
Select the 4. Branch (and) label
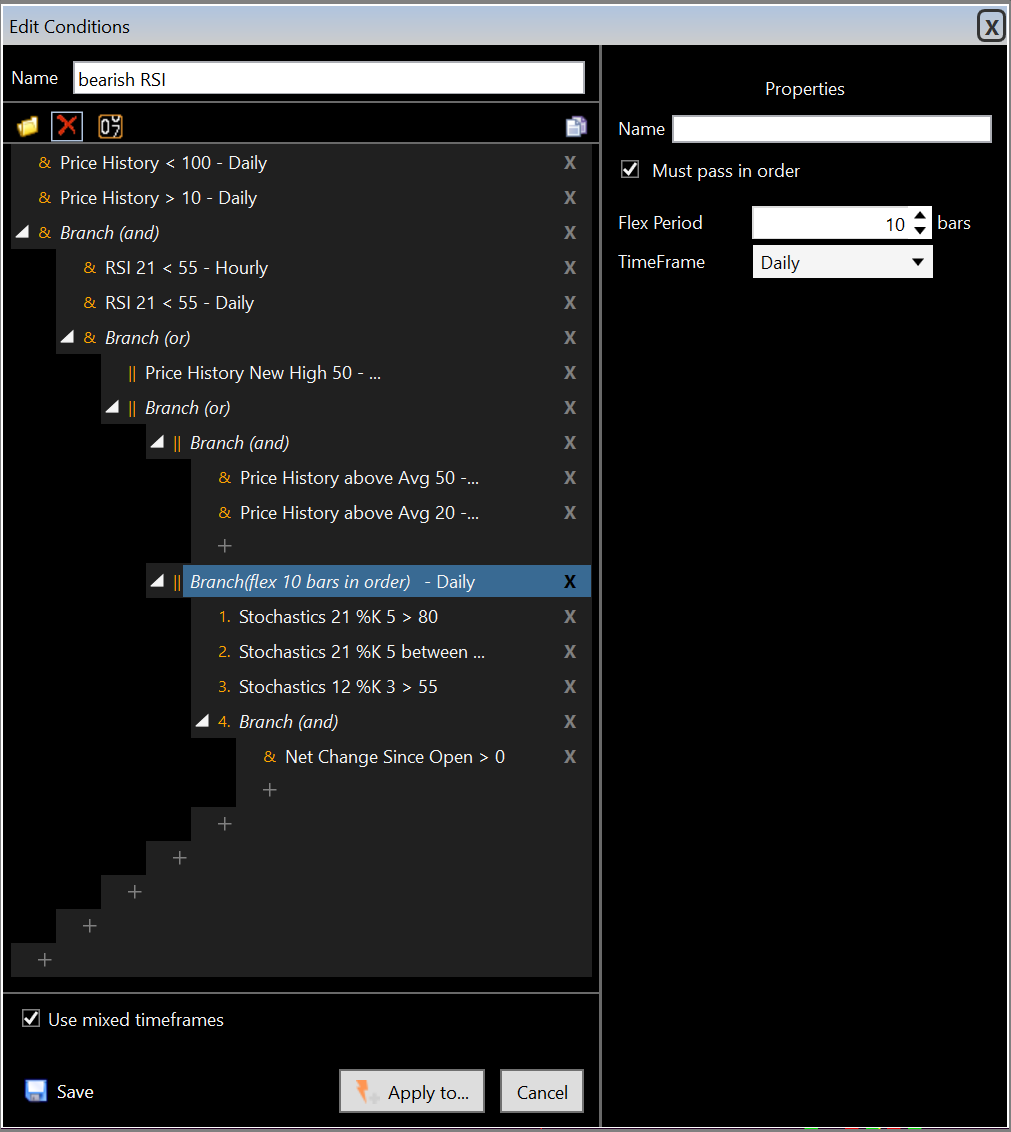(x=288, y=722)
